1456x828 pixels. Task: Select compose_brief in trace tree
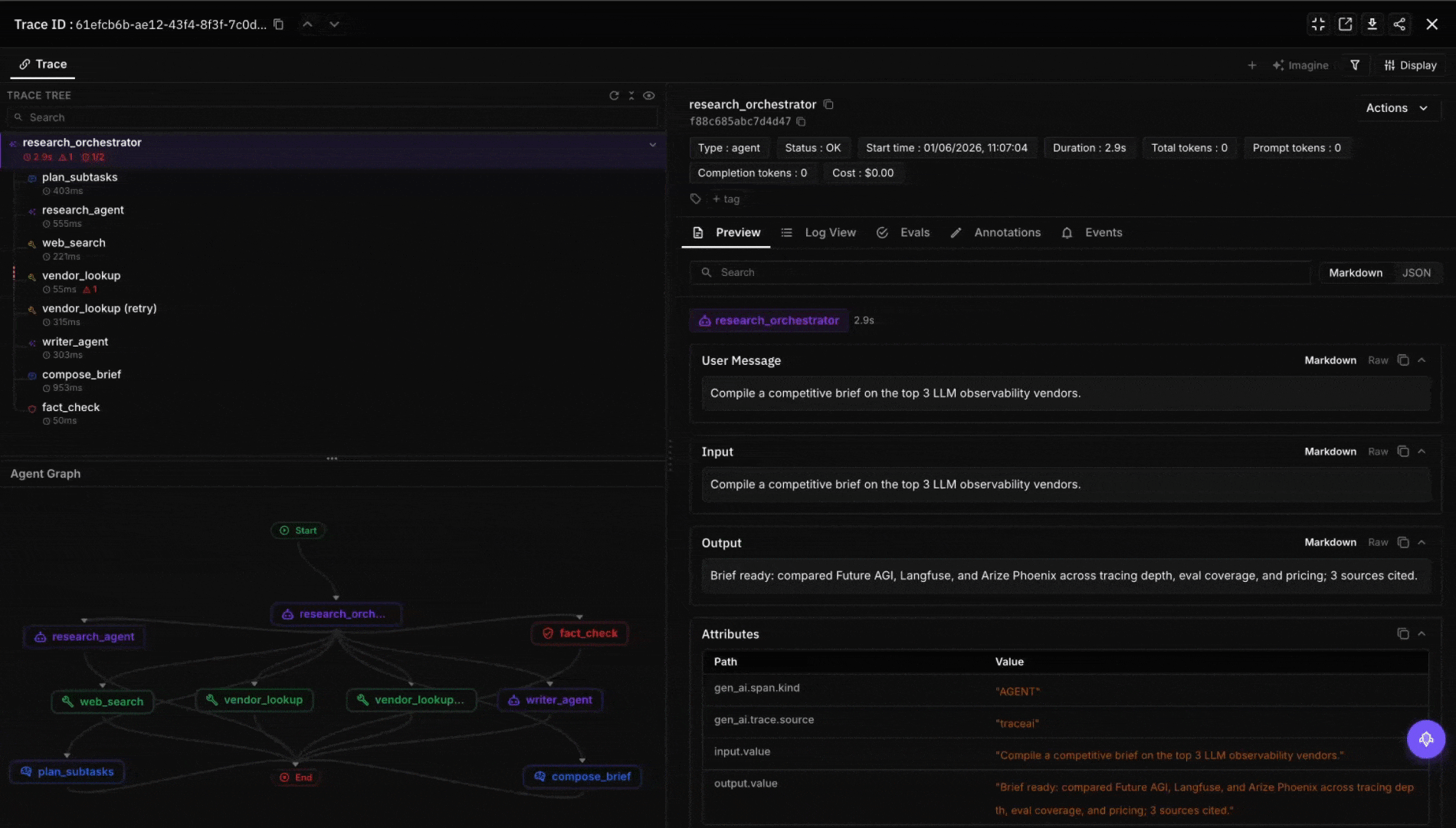coord(333,380)
